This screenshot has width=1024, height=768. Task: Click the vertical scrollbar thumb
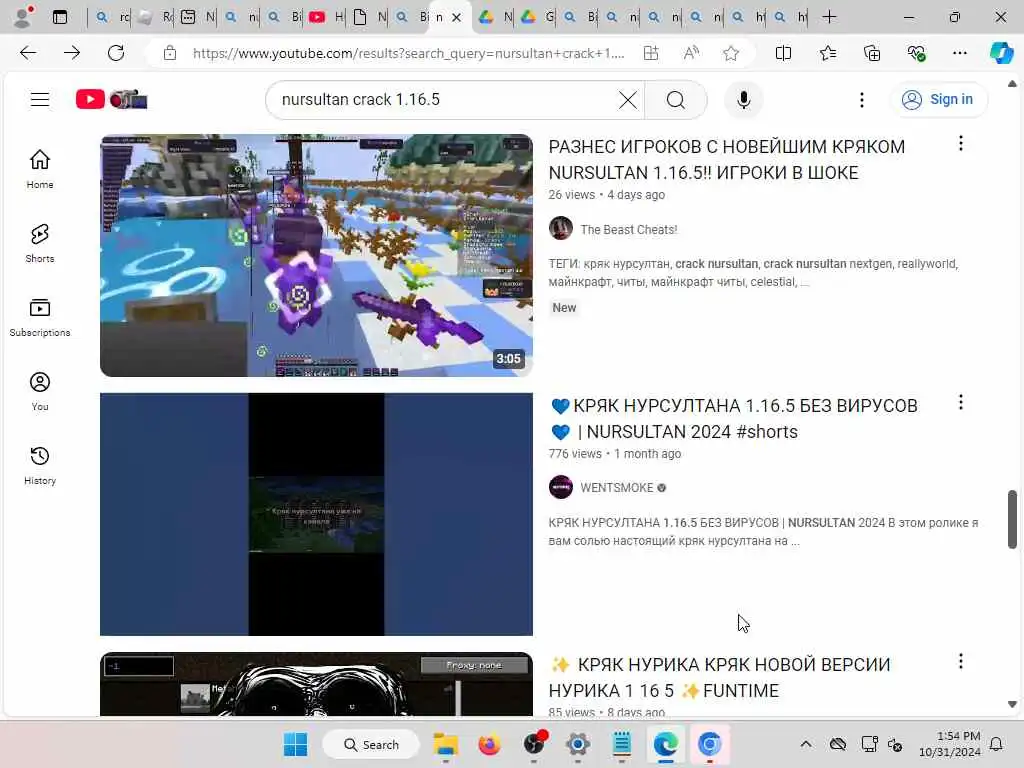coord(1012,519)
